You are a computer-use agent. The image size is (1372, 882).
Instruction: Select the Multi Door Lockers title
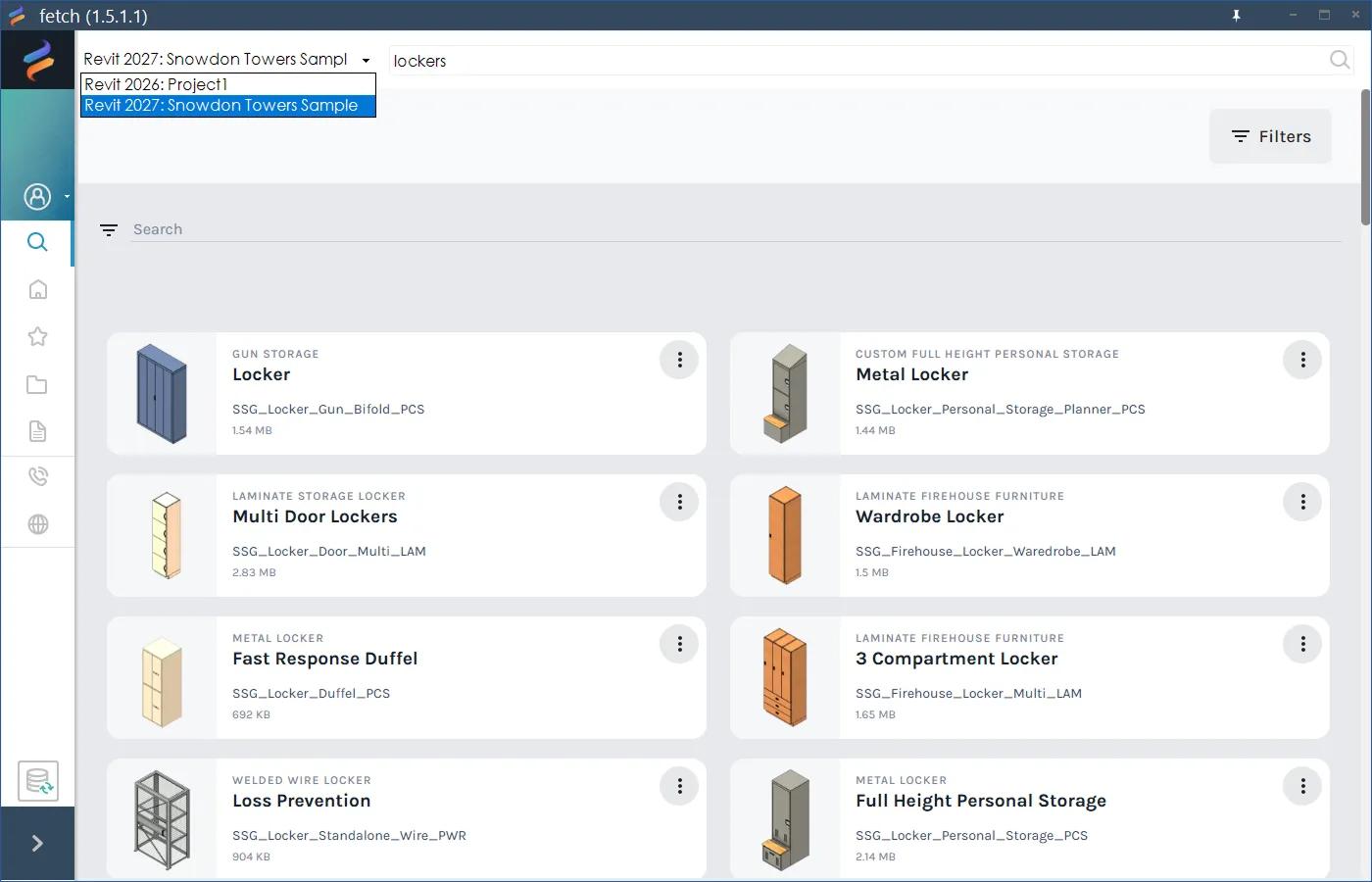(x=315, y=516)
